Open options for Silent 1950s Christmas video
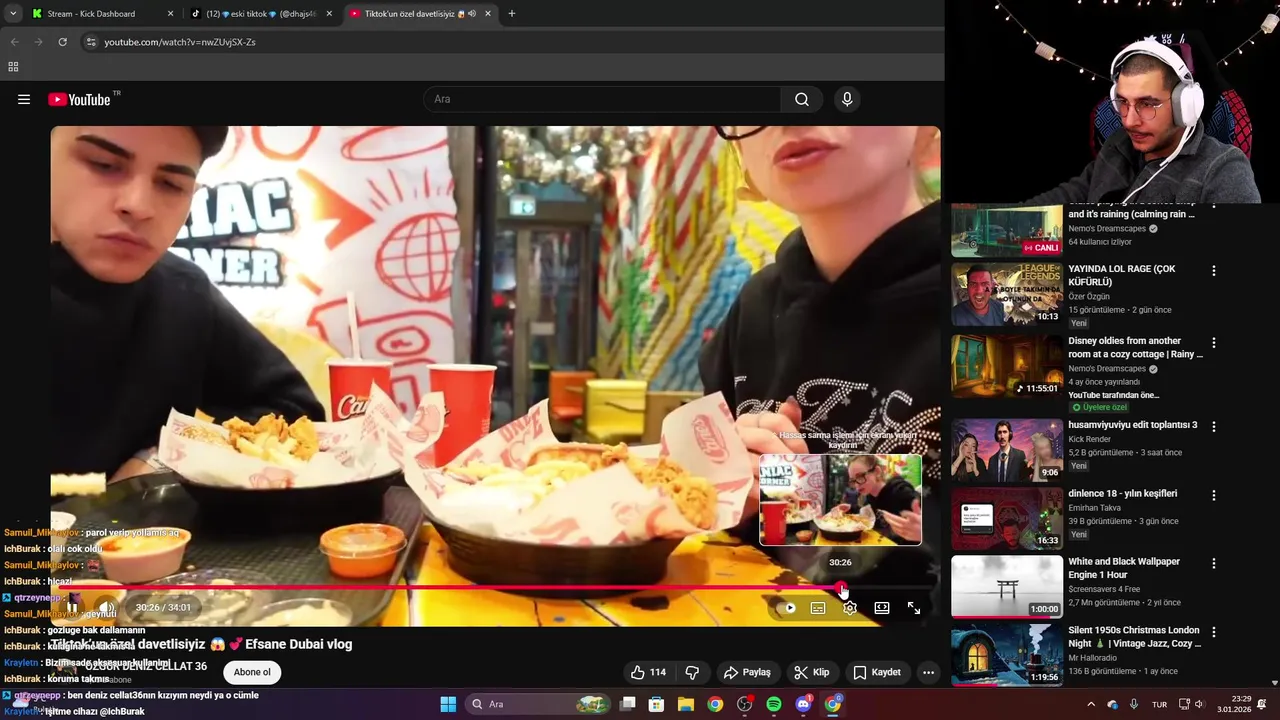 click(1214, 632)
